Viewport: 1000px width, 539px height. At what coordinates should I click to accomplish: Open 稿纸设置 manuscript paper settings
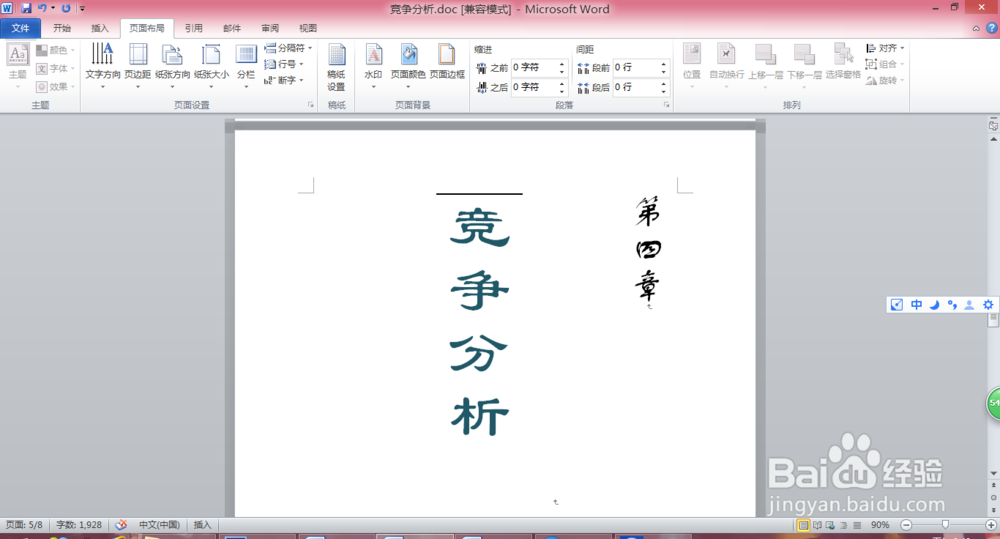[x=336, y=68]
